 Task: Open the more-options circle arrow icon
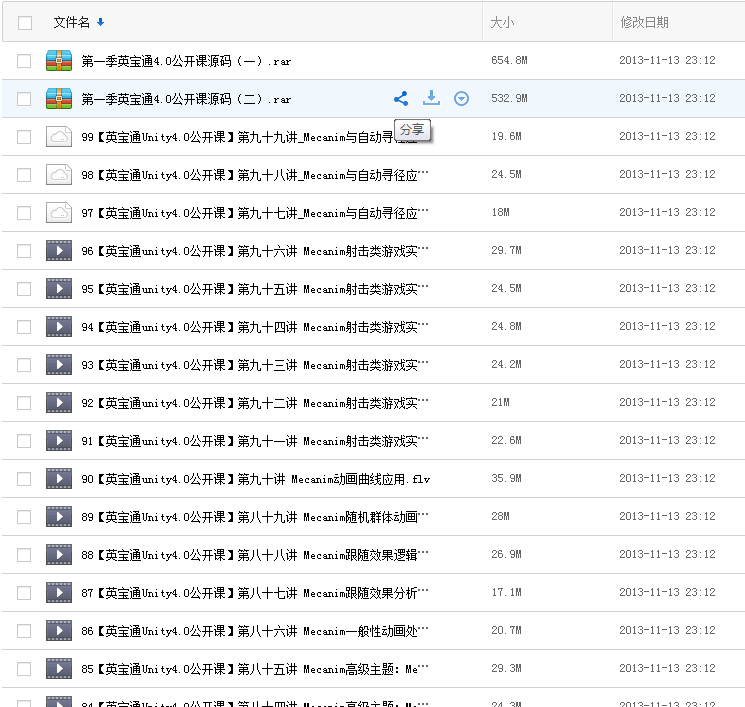click(x=461, y=98)
